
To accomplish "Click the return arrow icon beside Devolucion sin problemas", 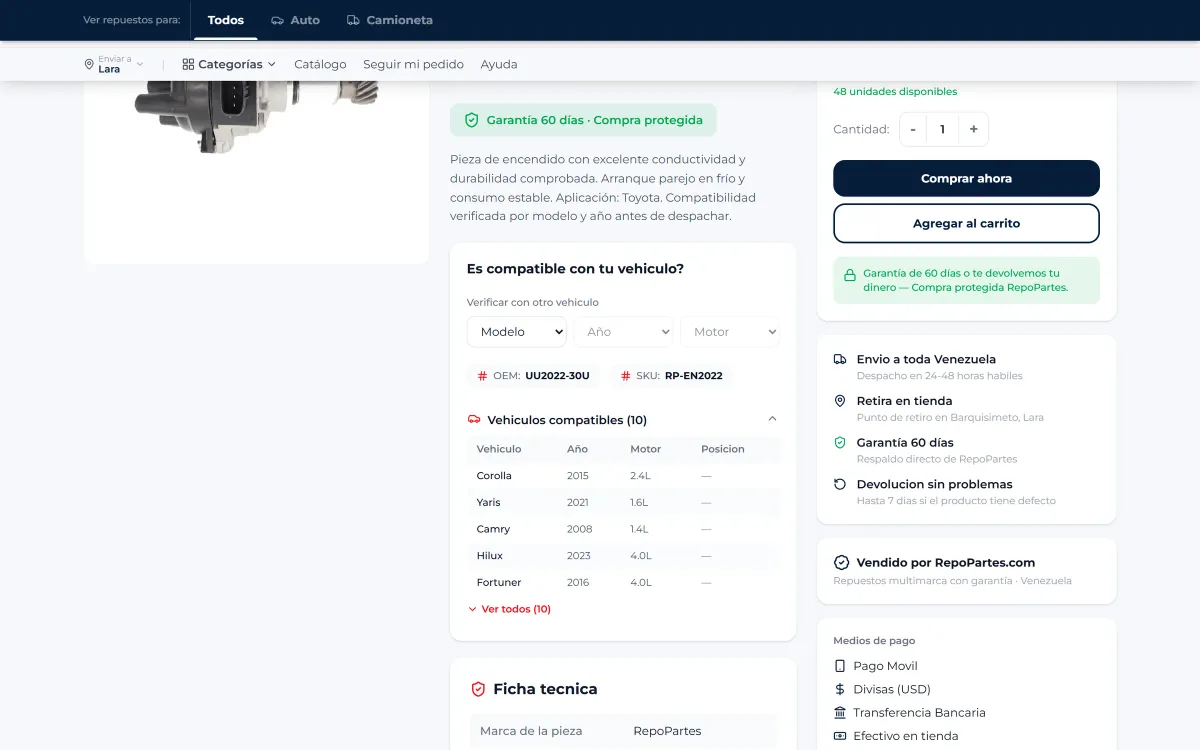I will [840, 484].
